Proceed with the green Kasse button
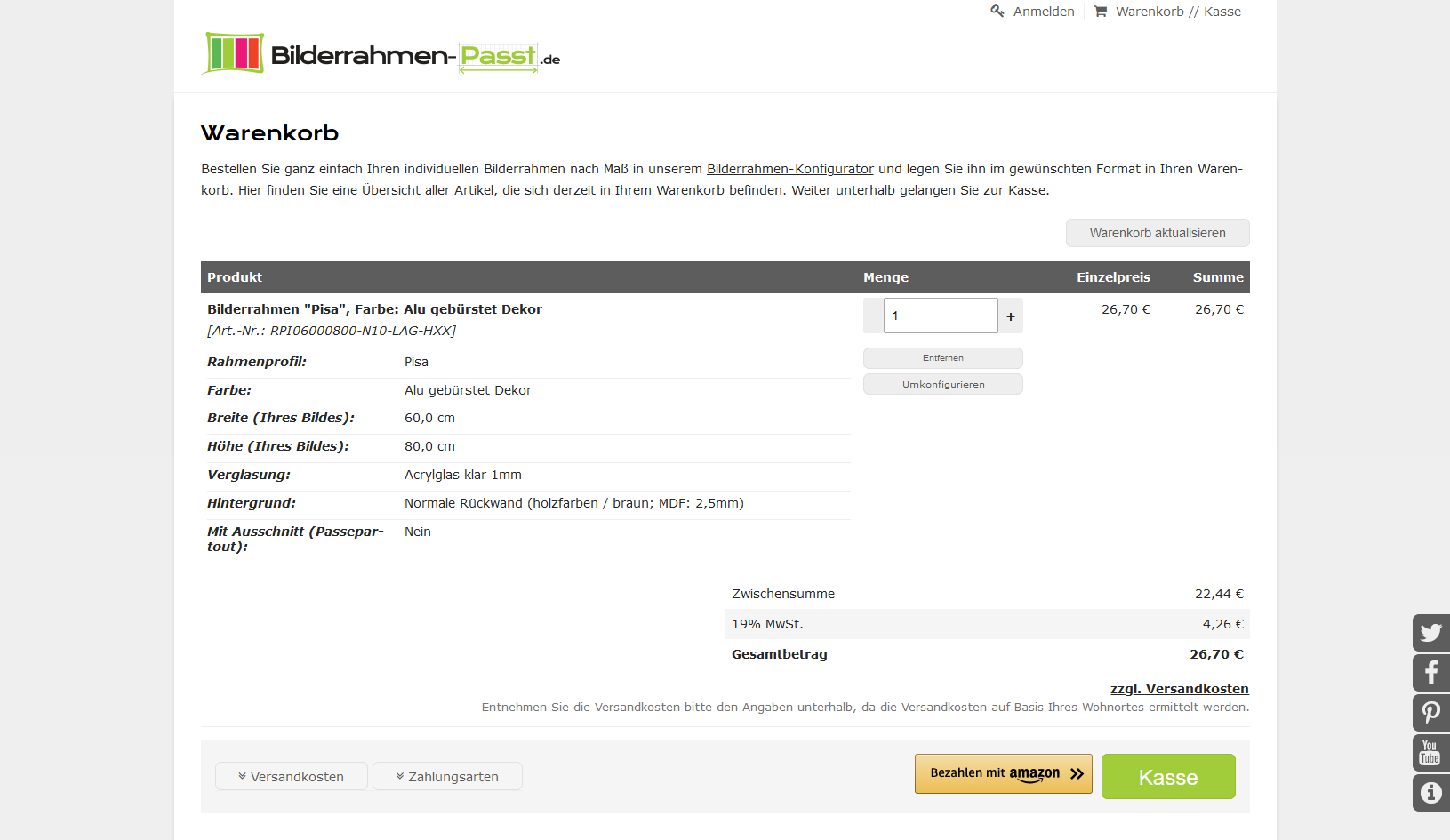The height and width of the screenshot is (840, 1450). point(1167,777)
